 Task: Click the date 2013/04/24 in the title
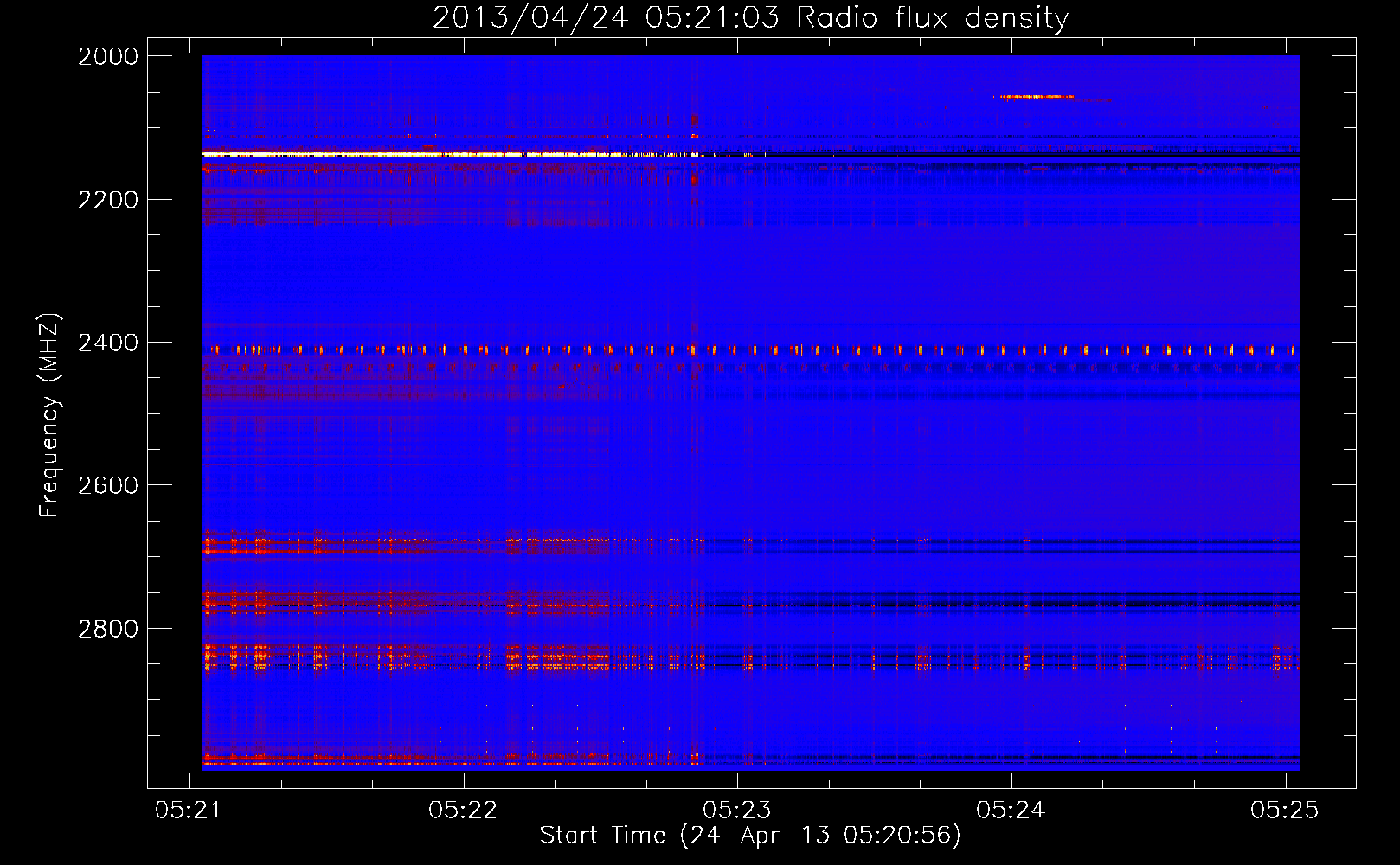pyautogui.click(x=530, y=18)
